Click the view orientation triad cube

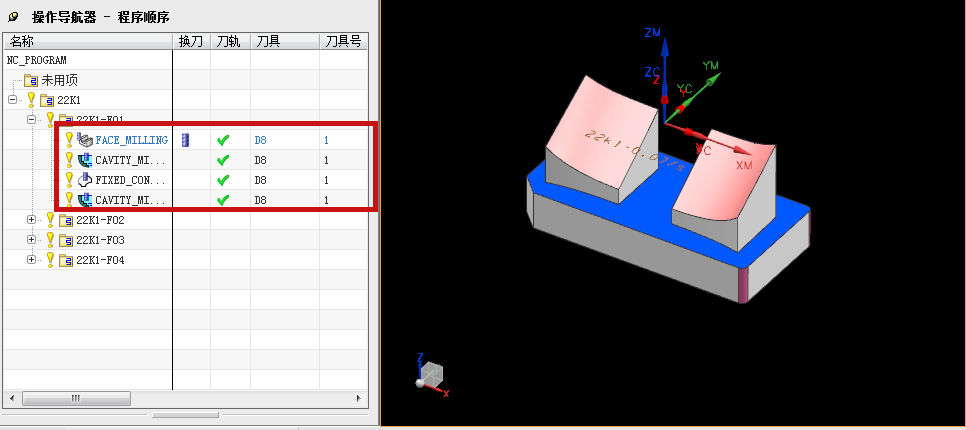pos(430,374)
